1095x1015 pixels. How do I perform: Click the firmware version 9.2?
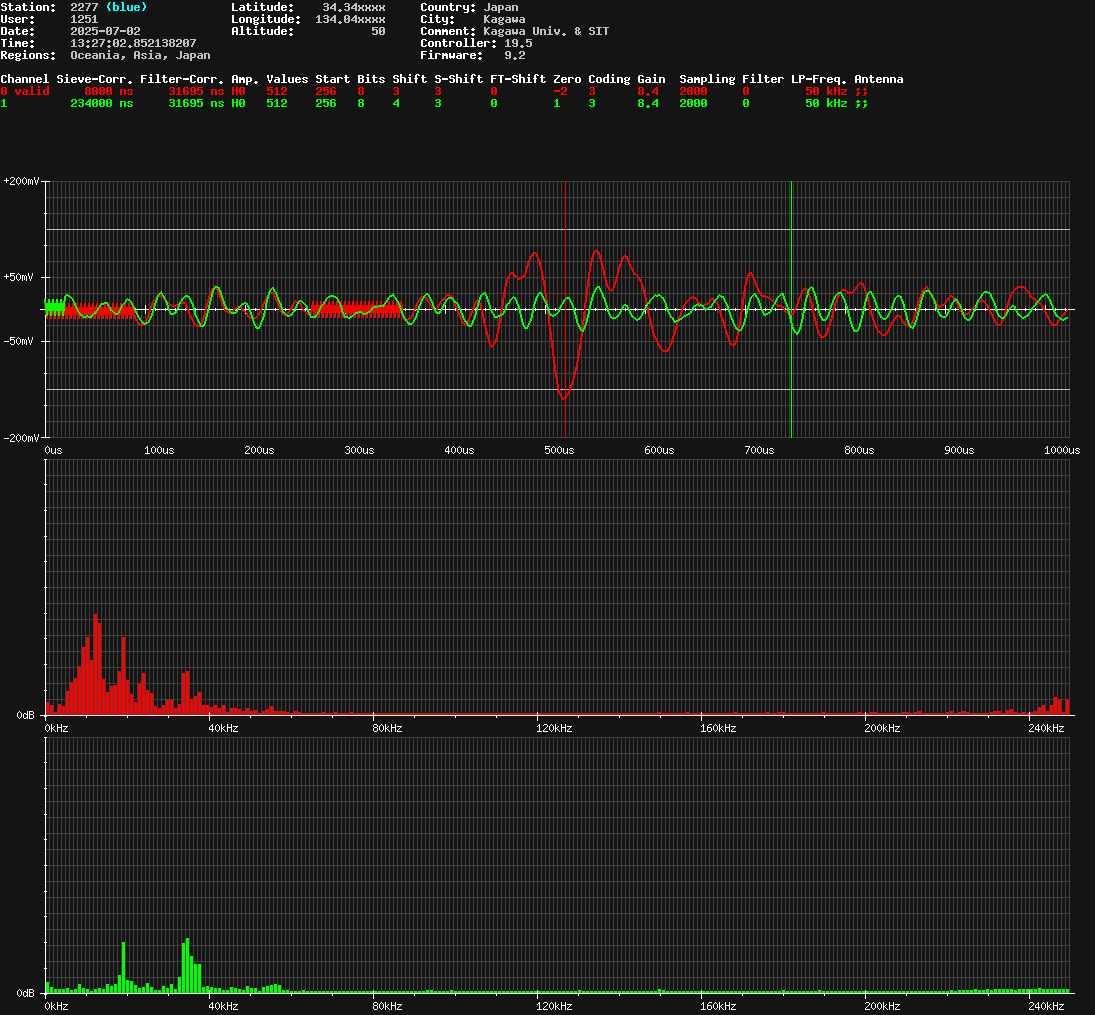coord(515,55)
